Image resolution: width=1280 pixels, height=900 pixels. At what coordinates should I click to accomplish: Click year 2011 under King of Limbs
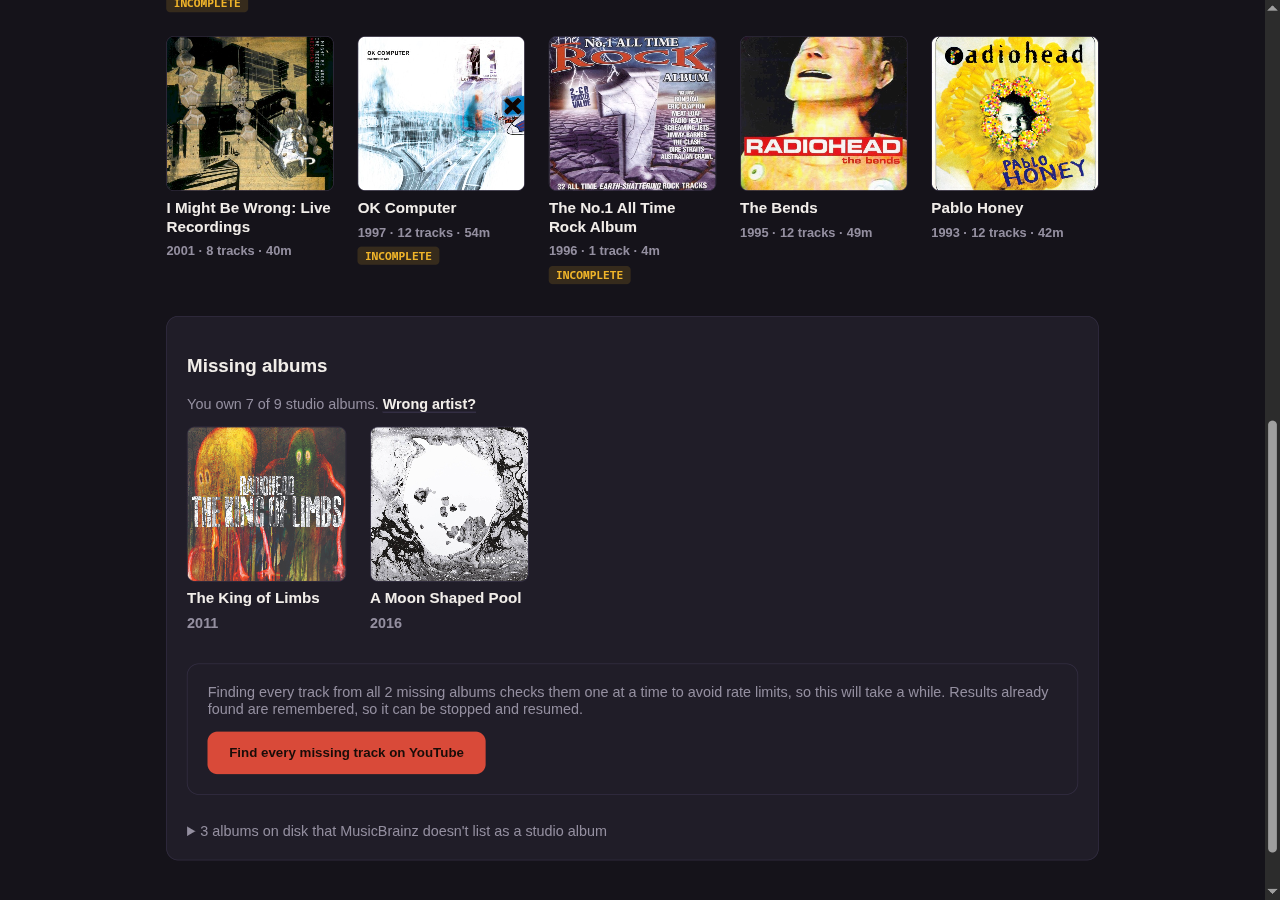pos(202,623)
